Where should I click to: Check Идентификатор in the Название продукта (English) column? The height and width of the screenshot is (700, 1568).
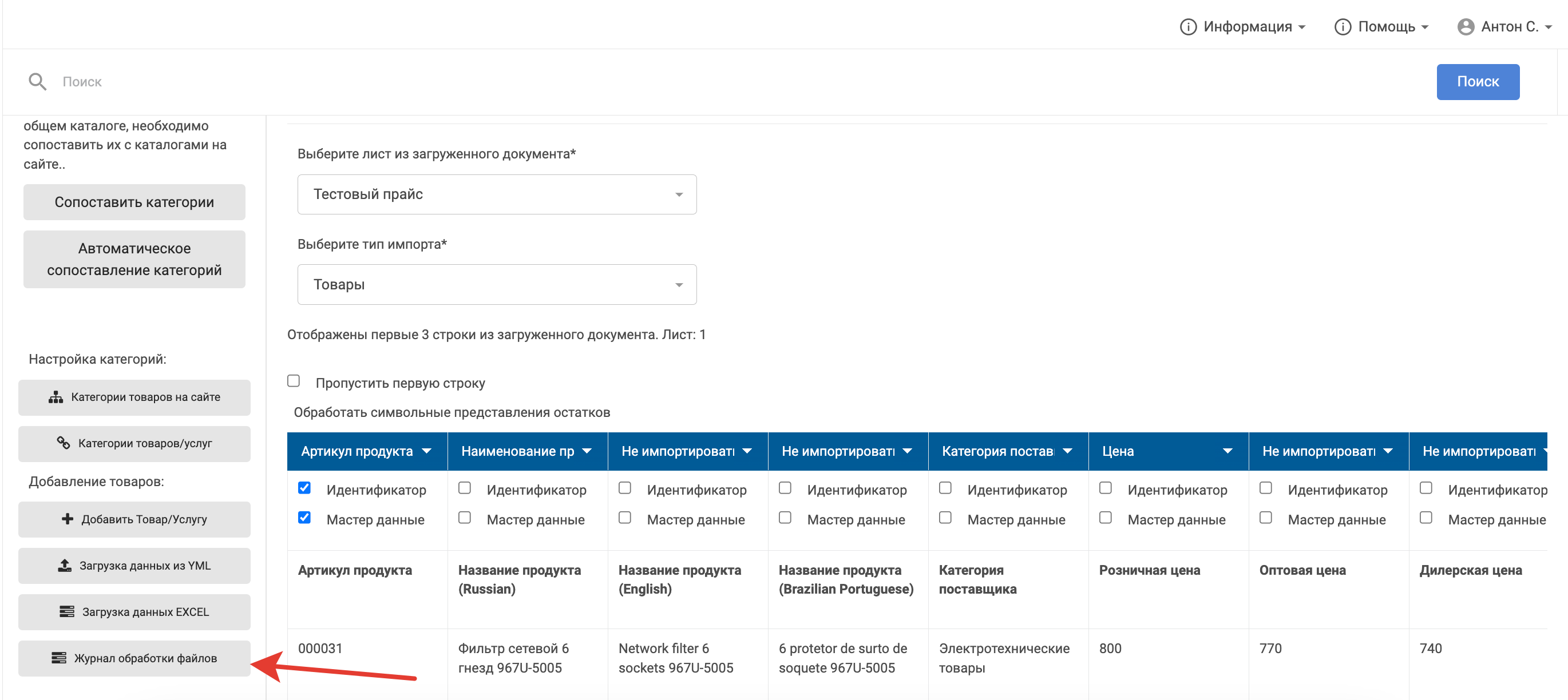[x=624, y=488]
